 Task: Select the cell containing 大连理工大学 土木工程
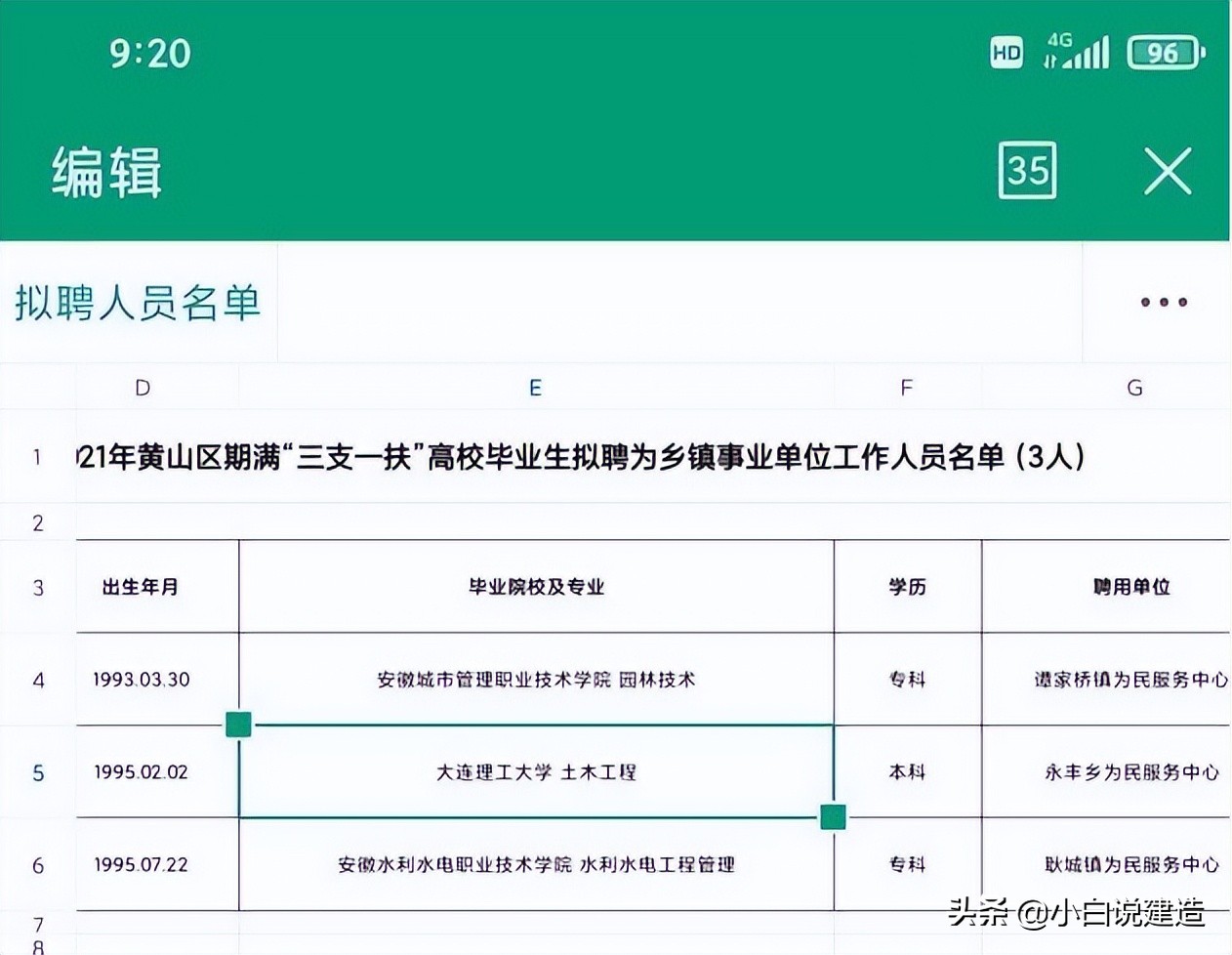[x=535, y=771]
